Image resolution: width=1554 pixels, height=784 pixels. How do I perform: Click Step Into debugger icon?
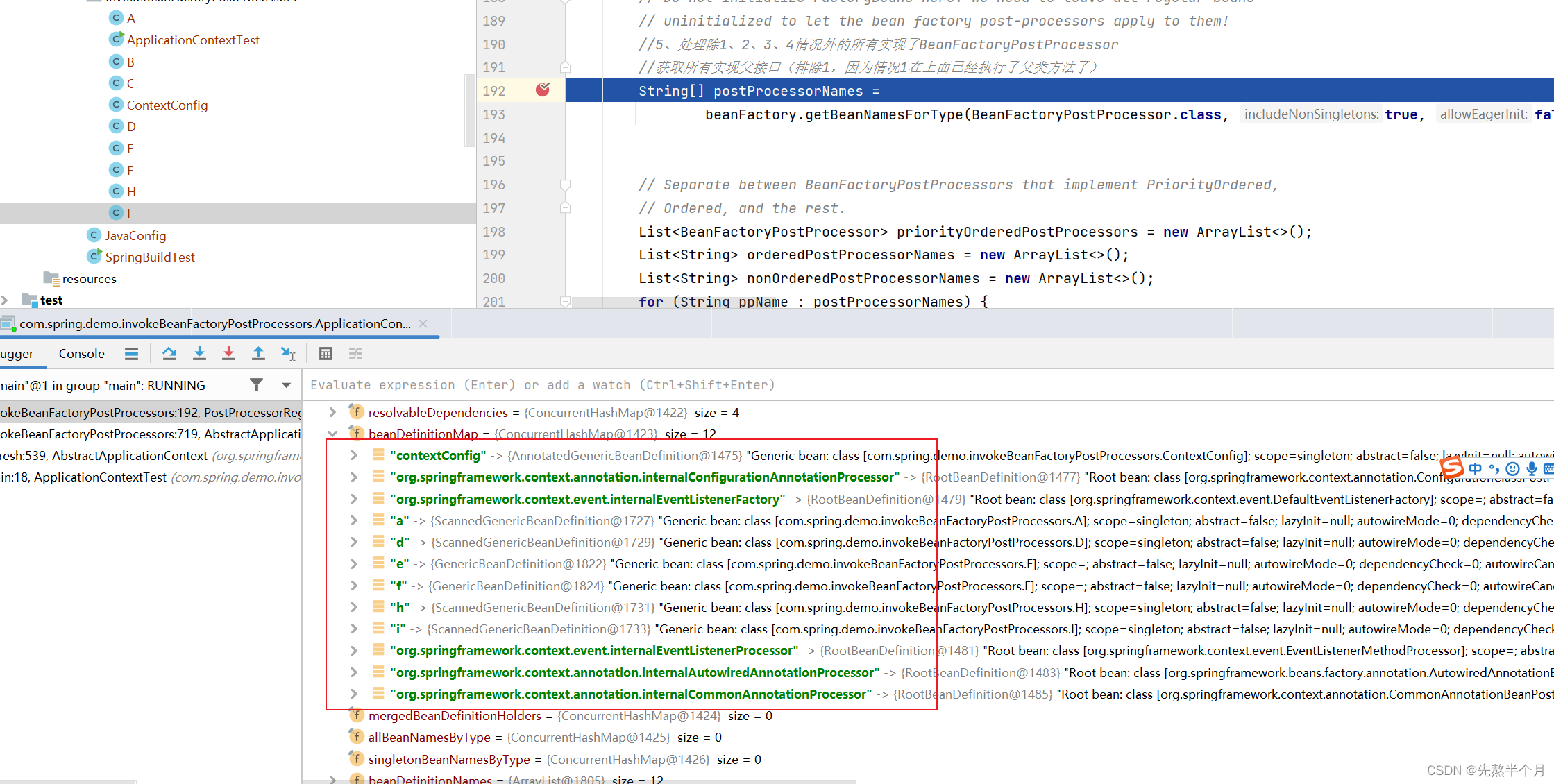pos(199,354)
